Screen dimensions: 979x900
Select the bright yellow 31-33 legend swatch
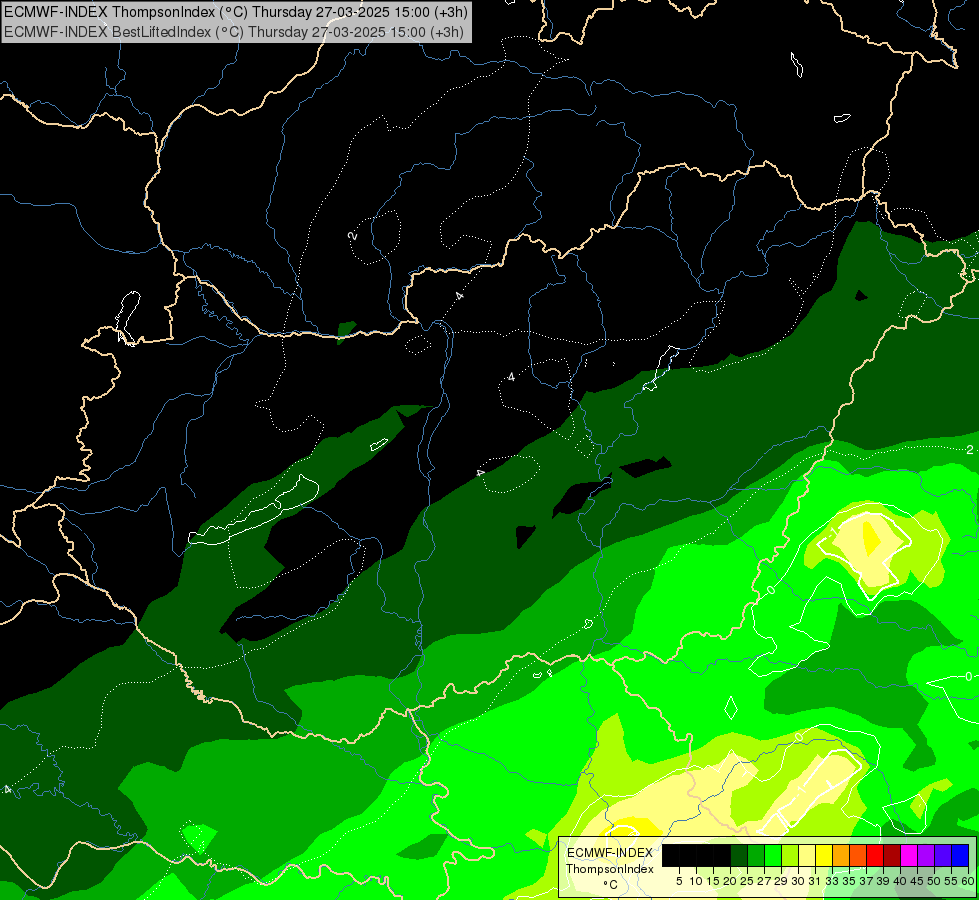point(824,855)
